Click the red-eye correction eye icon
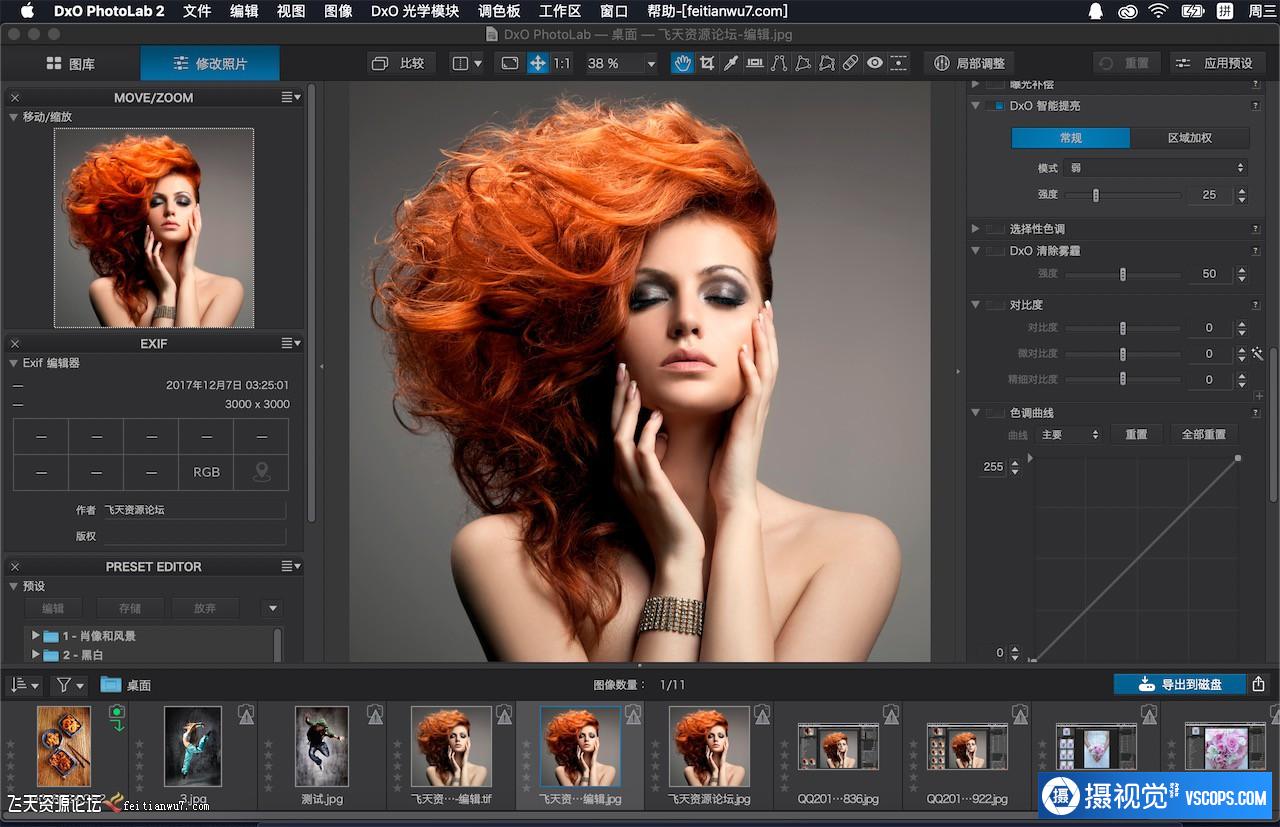 tap(875, 63)
